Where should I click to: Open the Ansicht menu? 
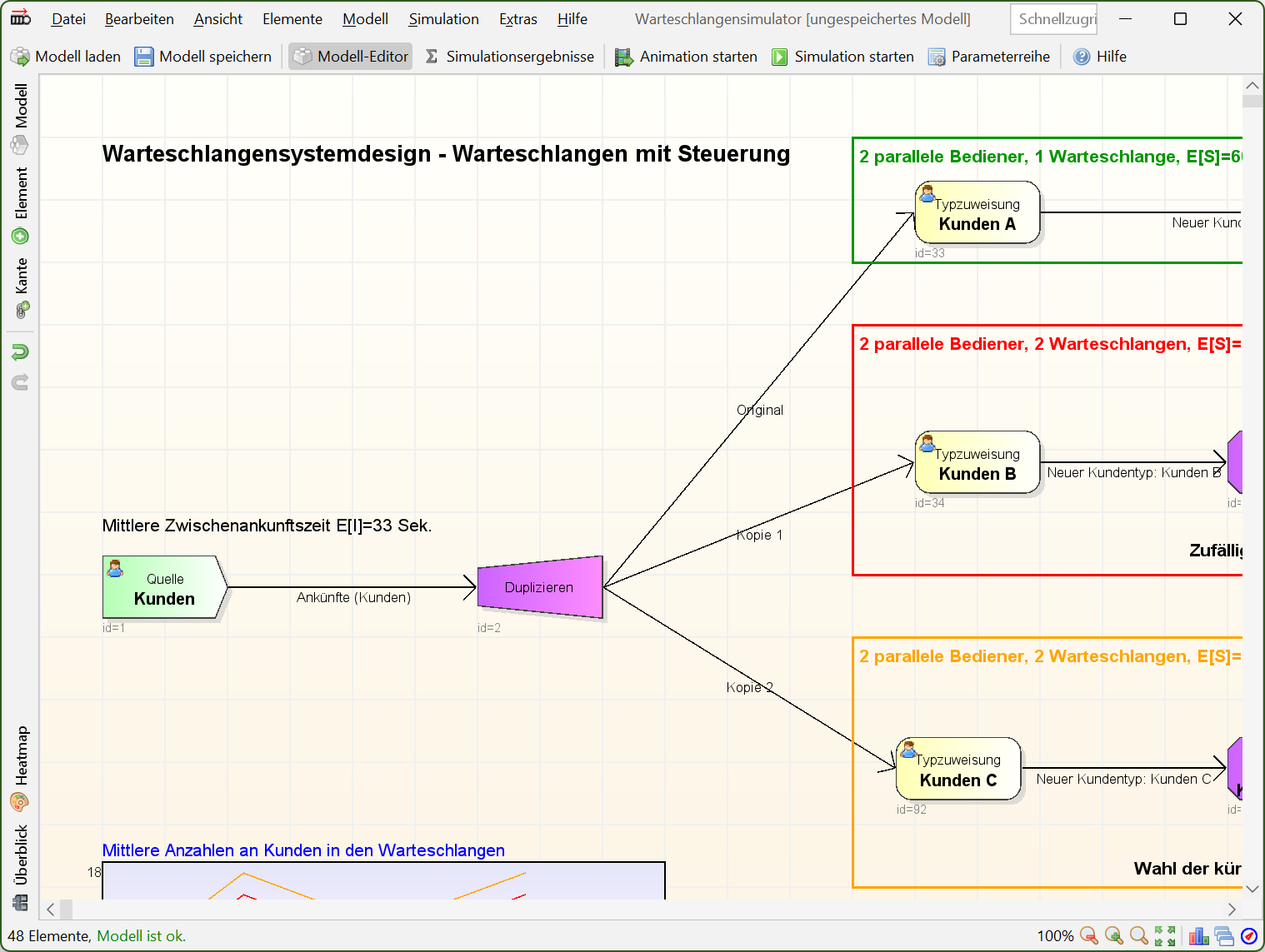click(218, 19)
